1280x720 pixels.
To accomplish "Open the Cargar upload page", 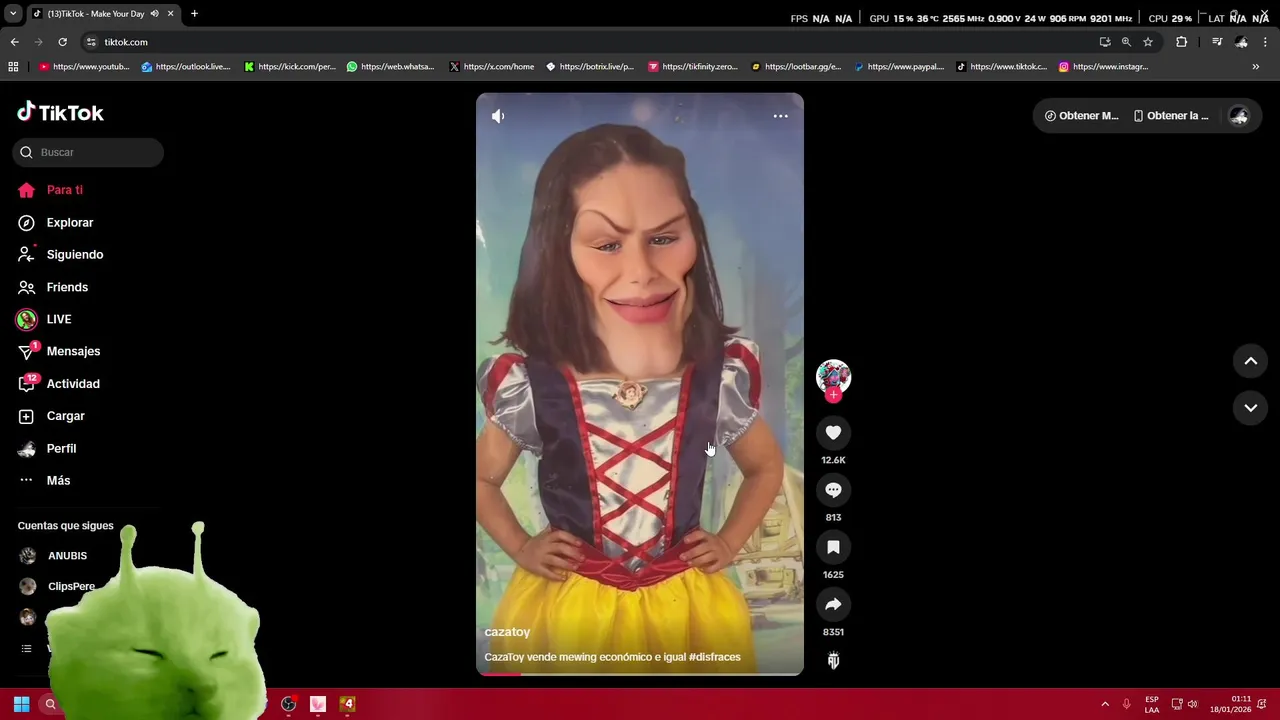I will coord(52,416).
